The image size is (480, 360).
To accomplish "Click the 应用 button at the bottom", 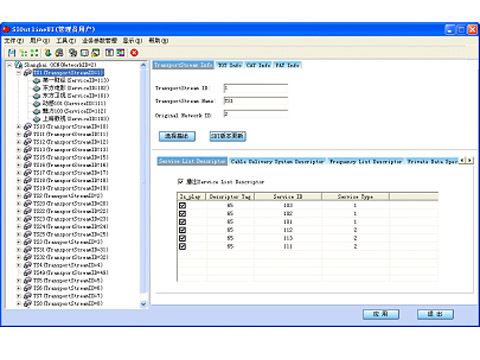I will pyautogui.click(x=381, y=314).
